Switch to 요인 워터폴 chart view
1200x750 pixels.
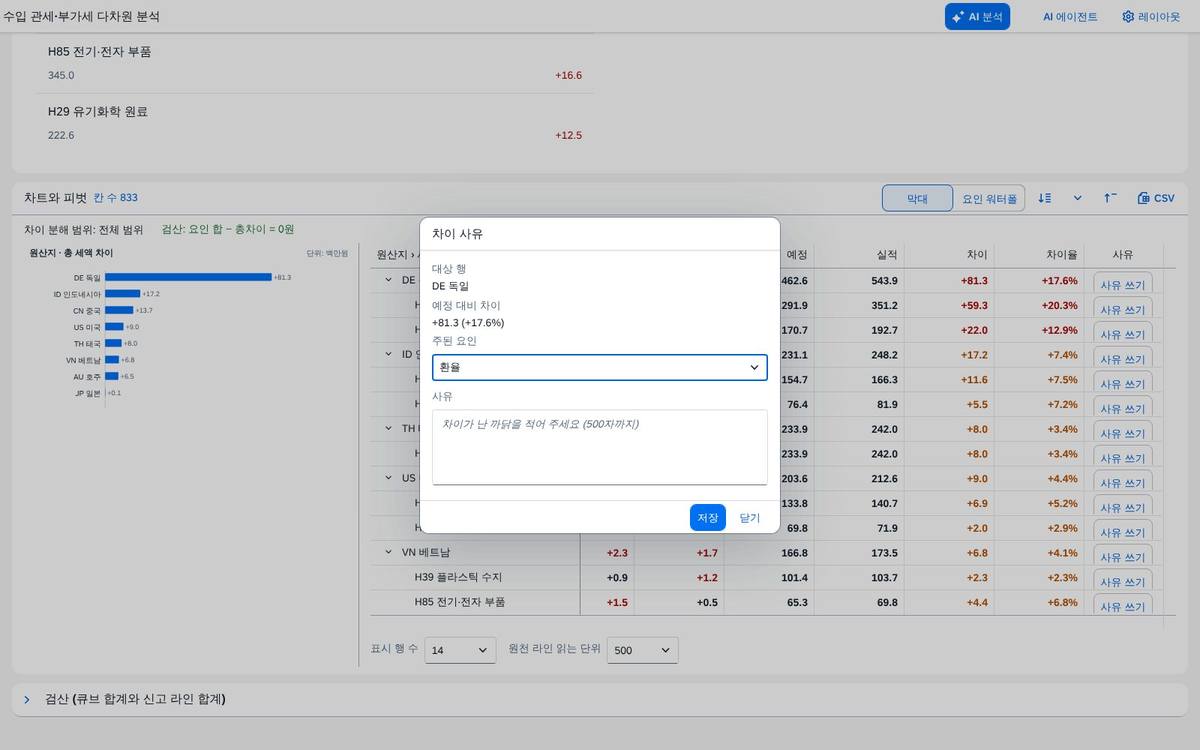pos(989,198)
